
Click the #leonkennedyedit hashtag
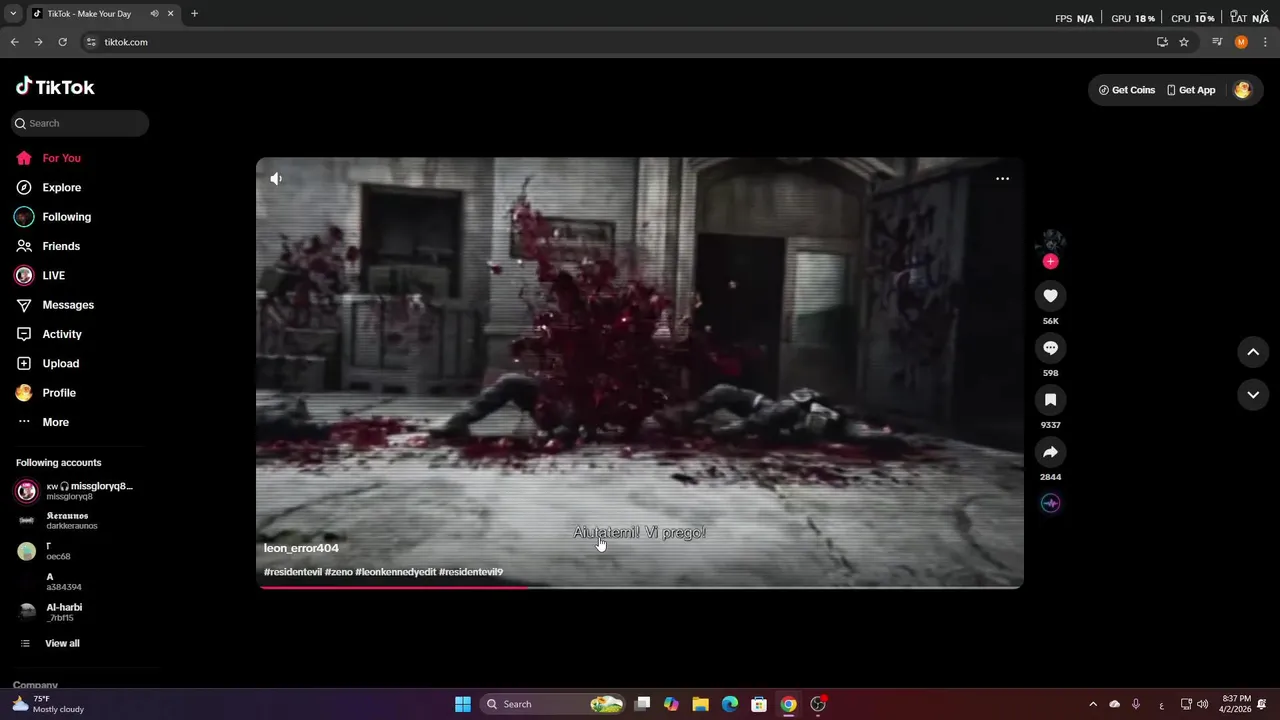(x=396, y=572)
